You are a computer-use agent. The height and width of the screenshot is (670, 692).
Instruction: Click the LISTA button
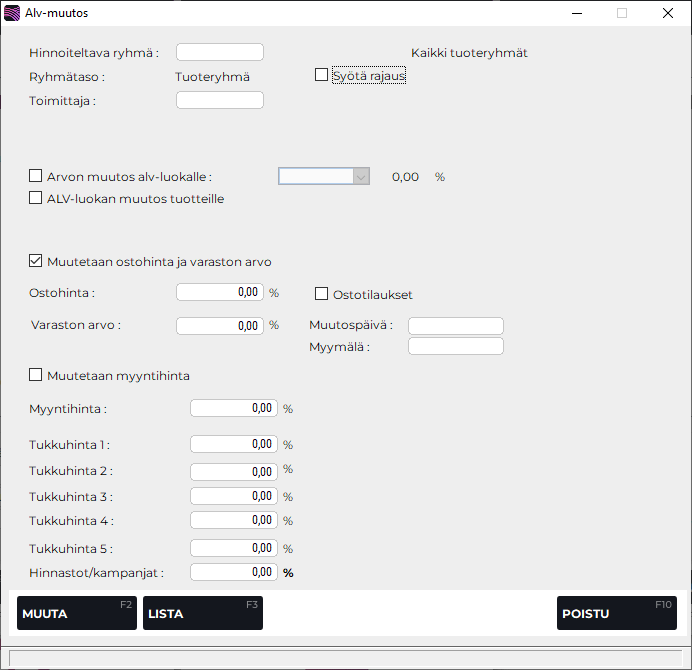point(202,613)
